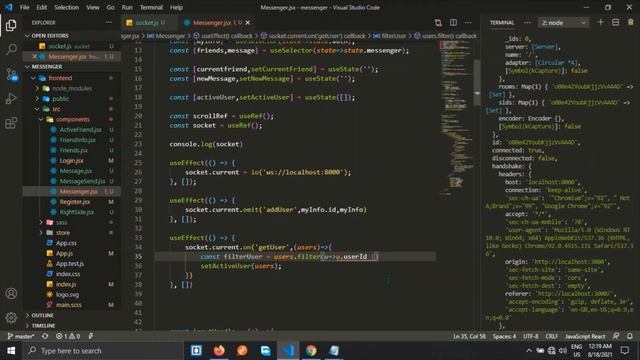
Task: Open the Terminal menu
Action: click(x=151, y=7)
